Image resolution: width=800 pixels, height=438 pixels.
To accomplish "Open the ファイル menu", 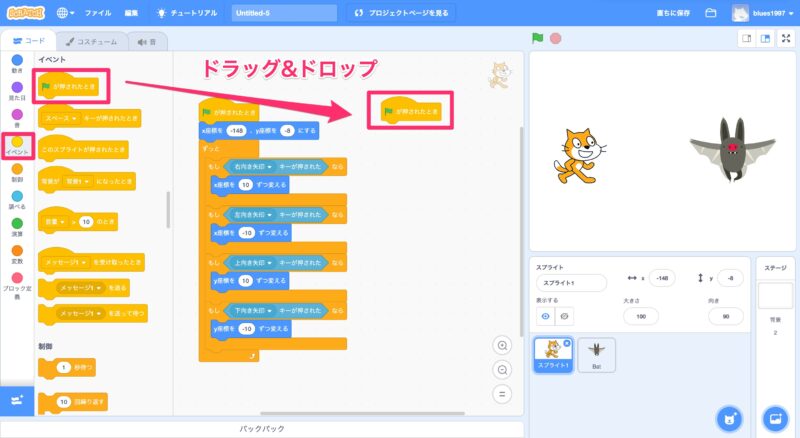I will [98, 13].
